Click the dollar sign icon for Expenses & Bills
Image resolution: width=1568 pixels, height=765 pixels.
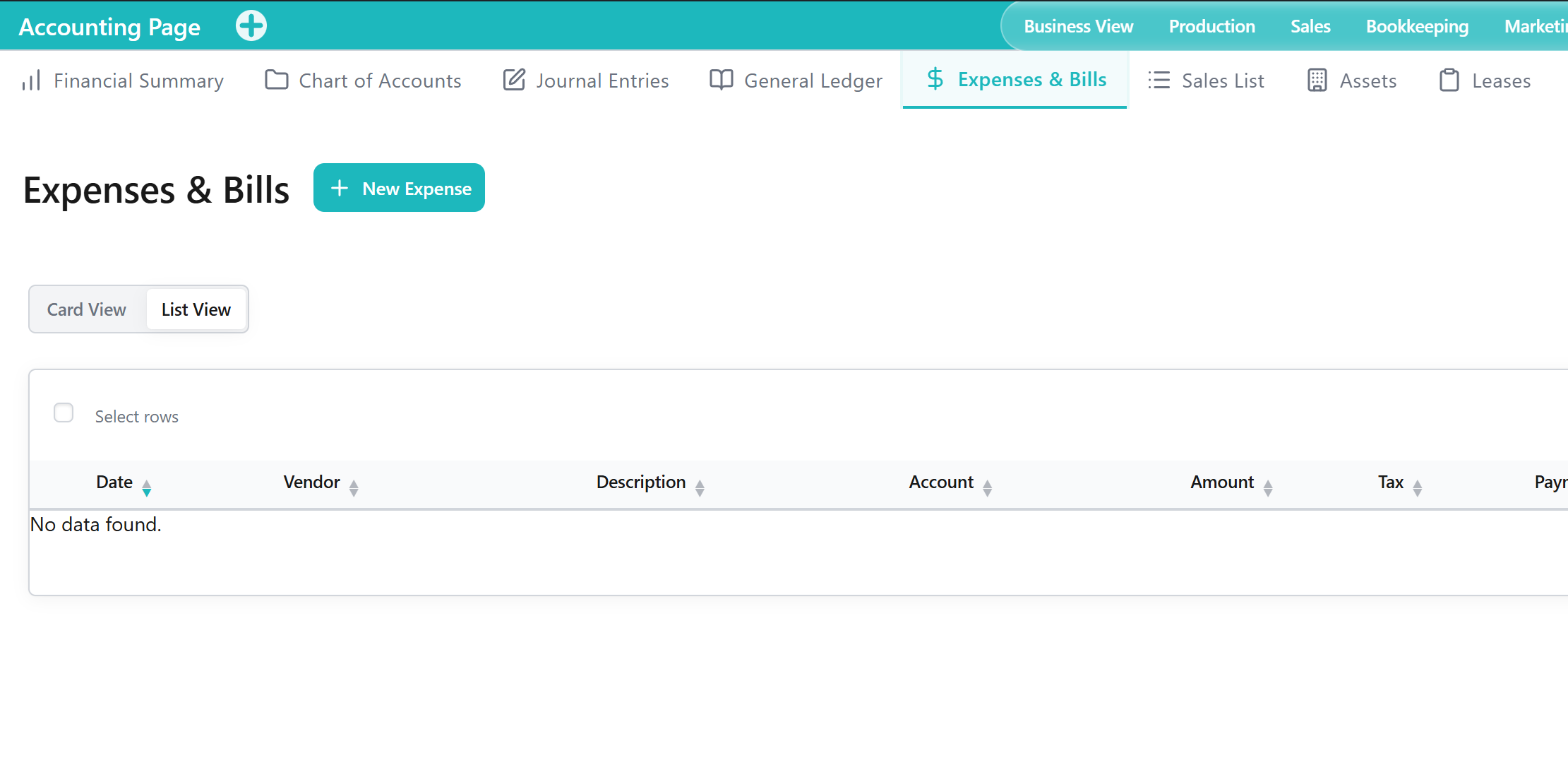pyautogui.click(x=935, y=79)
